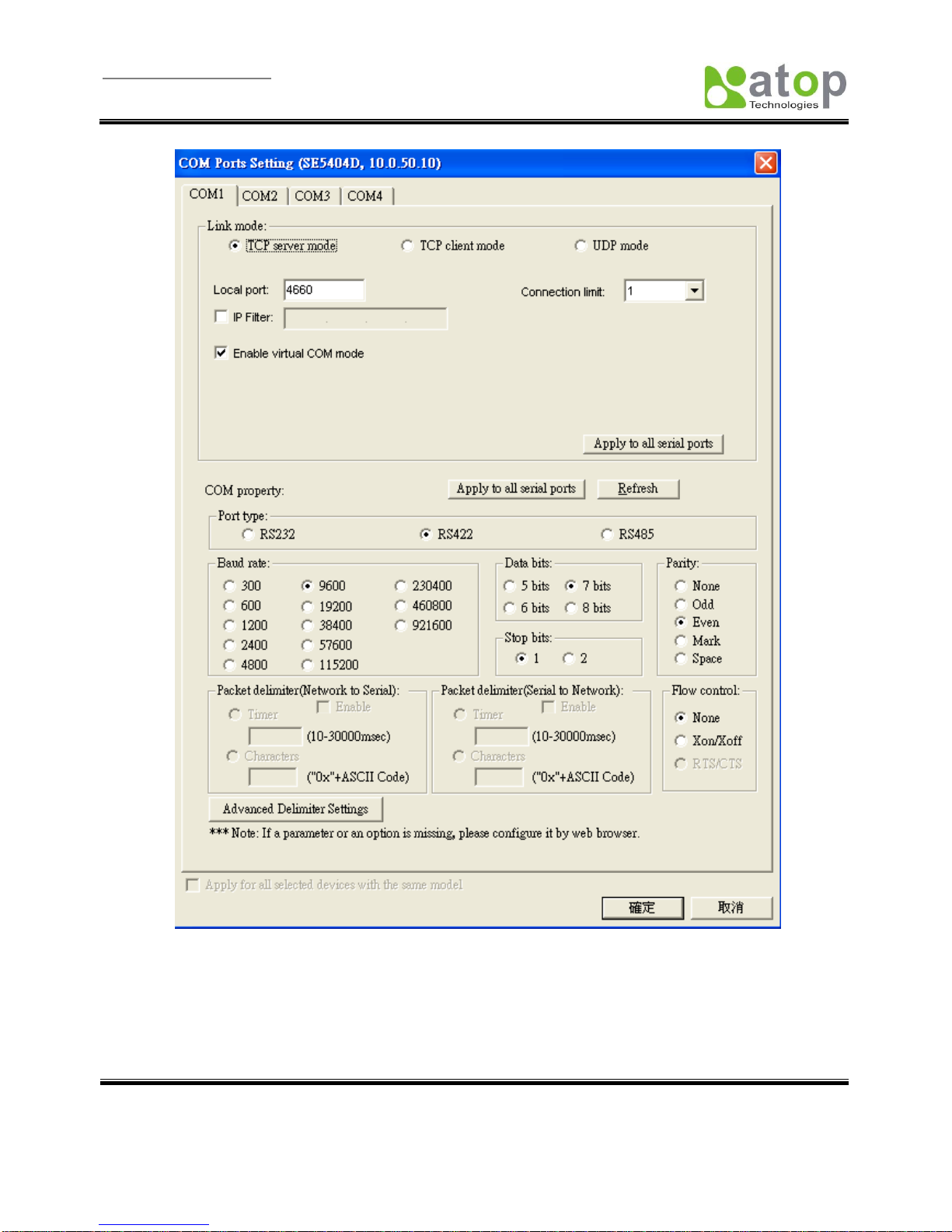
Task: Set flow control to None
Action: point(680,717)
